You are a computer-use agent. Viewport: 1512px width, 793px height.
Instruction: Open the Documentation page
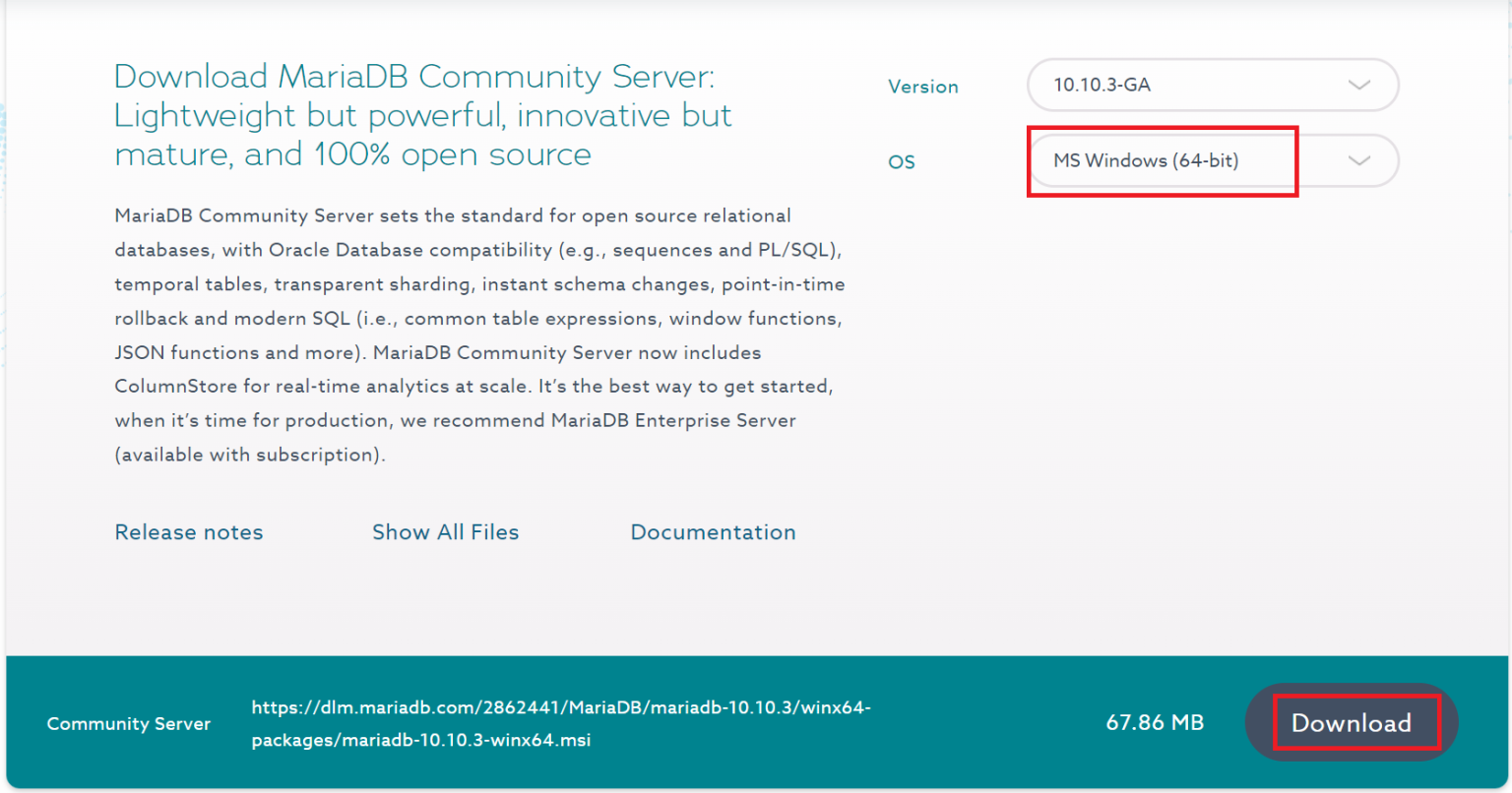coord(713,531)
